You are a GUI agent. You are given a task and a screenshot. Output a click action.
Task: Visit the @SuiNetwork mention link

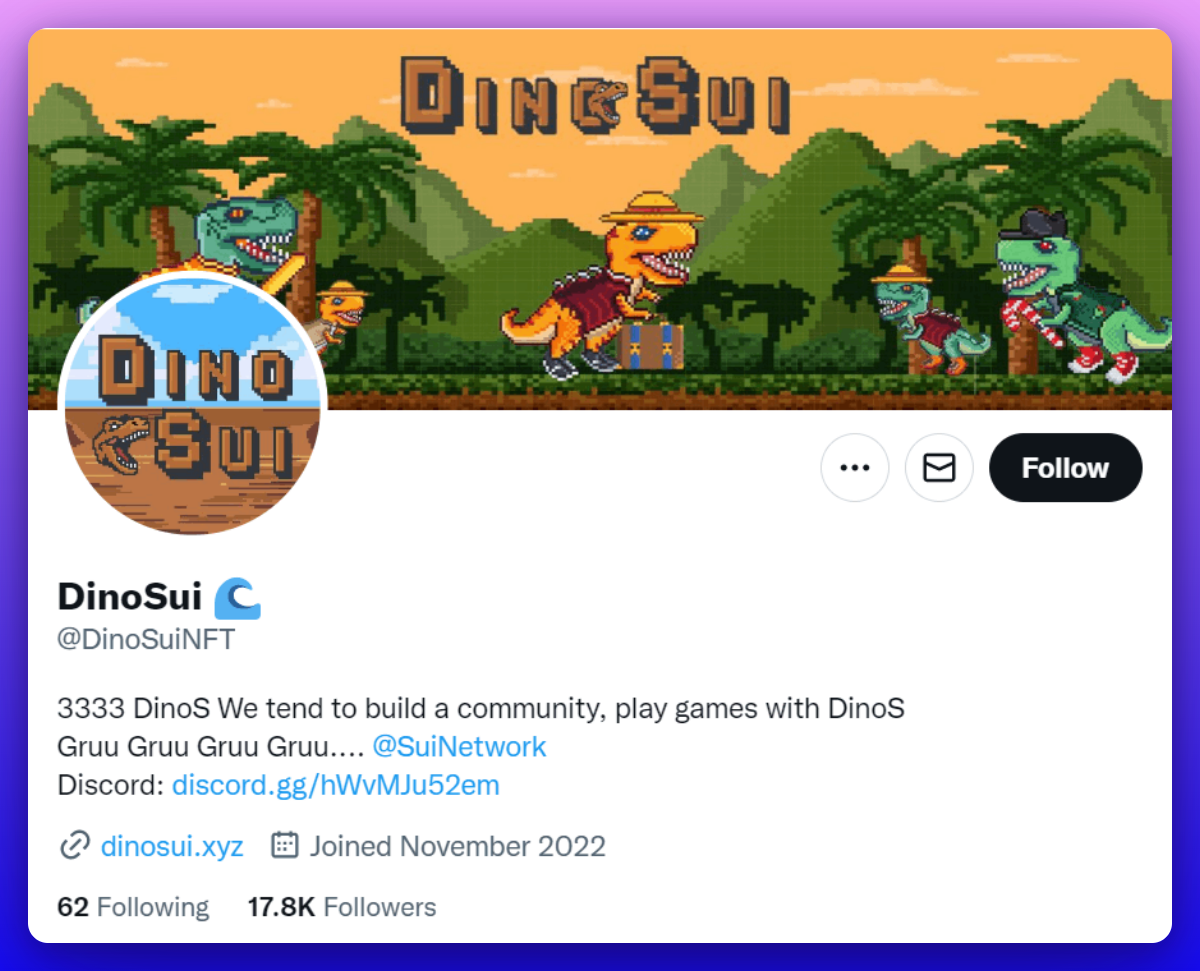[x=459, y=747]
